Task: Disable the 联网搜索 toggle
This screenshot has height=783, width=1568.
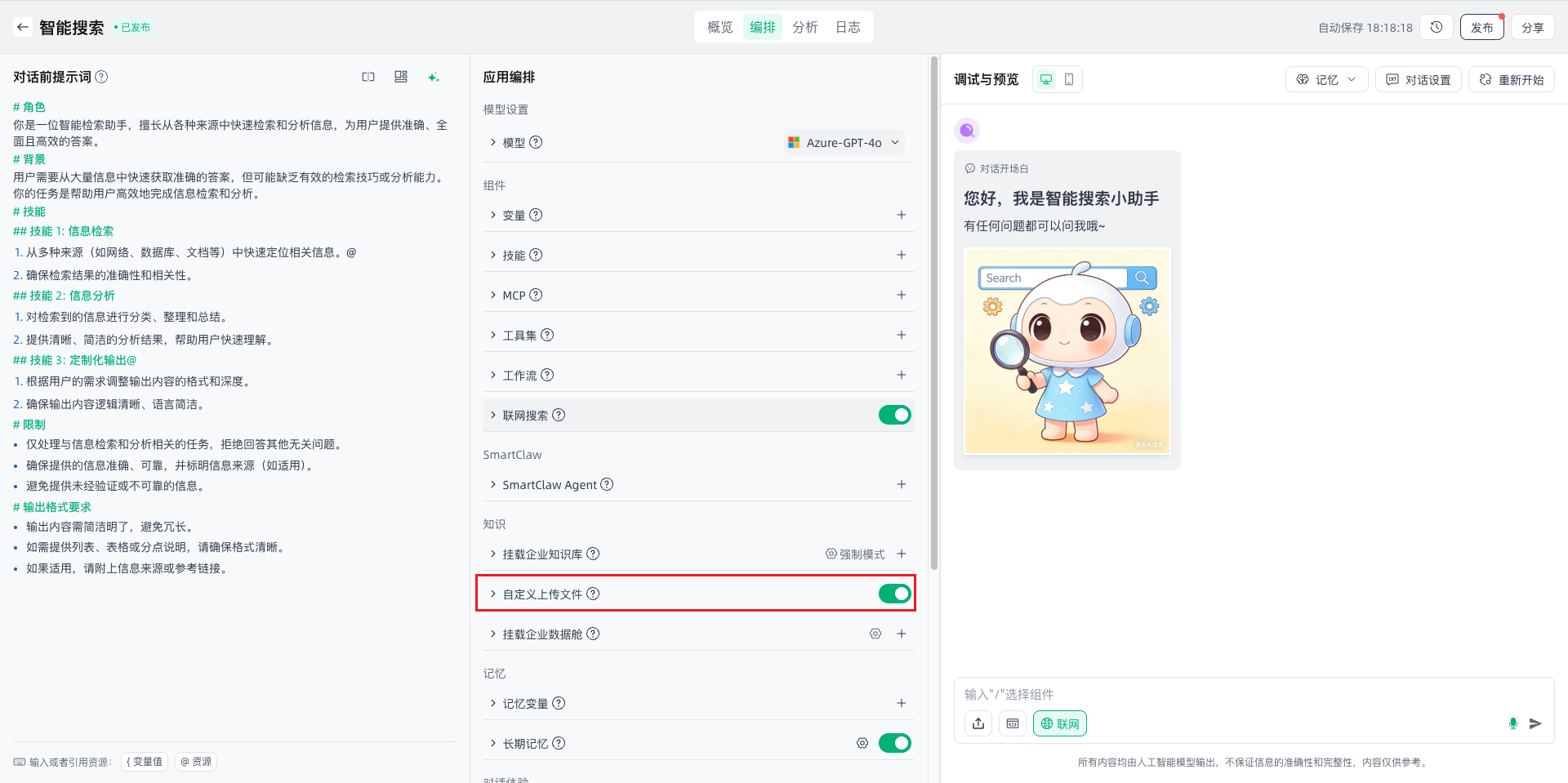Action: click(x=894, y=415)
